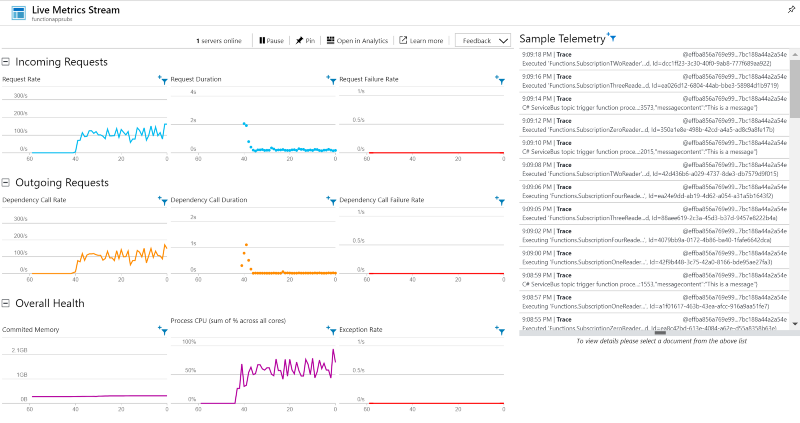Click the Pin toolbar button

point(305,40)
